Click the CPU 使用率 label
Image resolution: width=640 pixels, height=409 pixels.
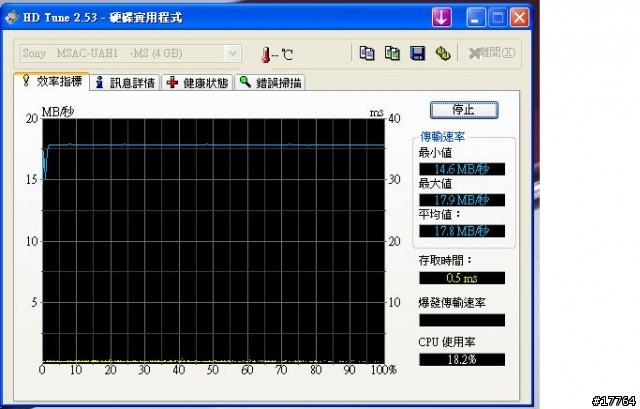pos(447,342)
